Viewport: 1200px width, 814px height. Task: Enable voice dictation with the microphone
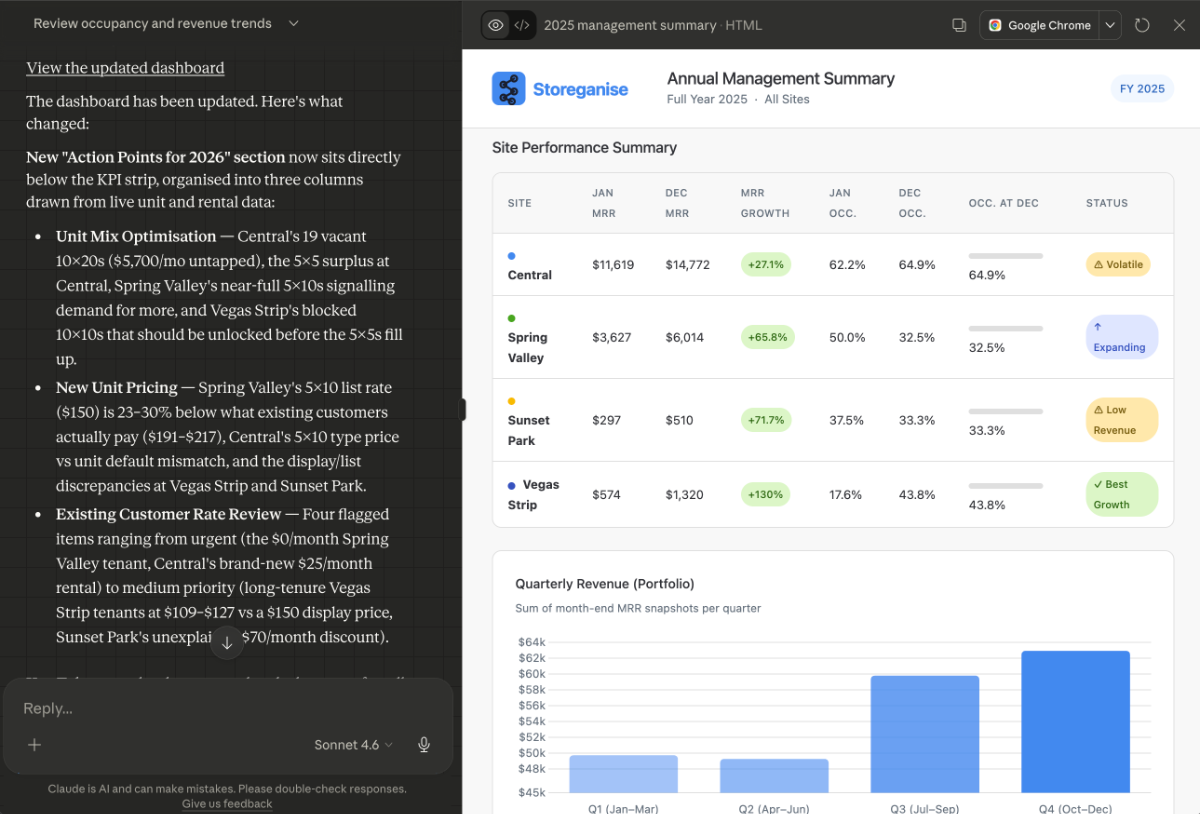pyautogui.click(x=423, y=745)
